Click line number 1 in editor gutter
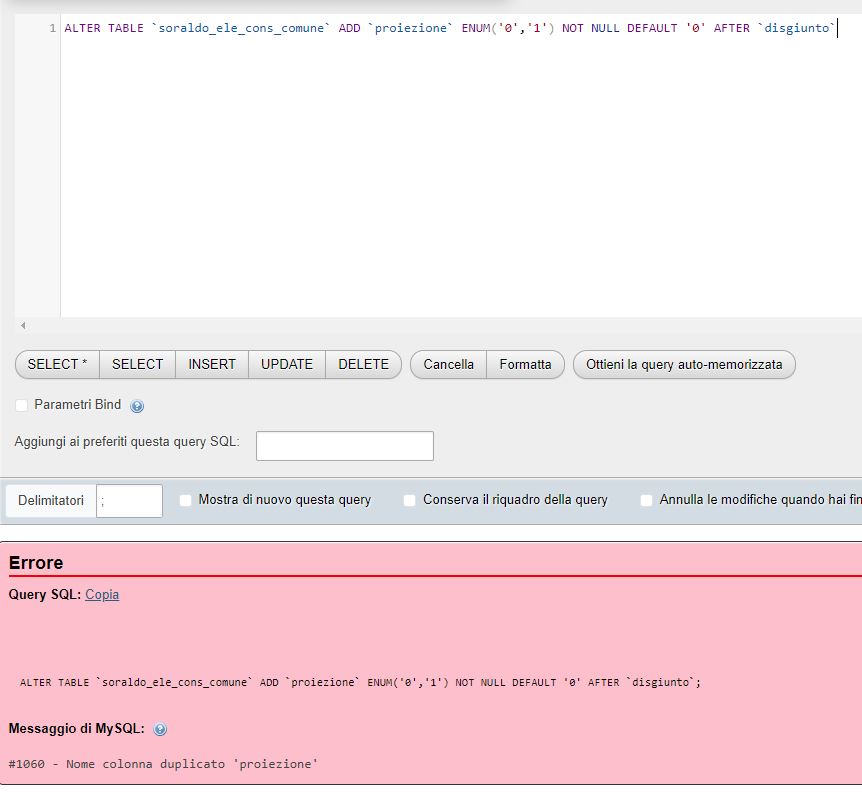862x792 pixels. [x=52, y=28]
